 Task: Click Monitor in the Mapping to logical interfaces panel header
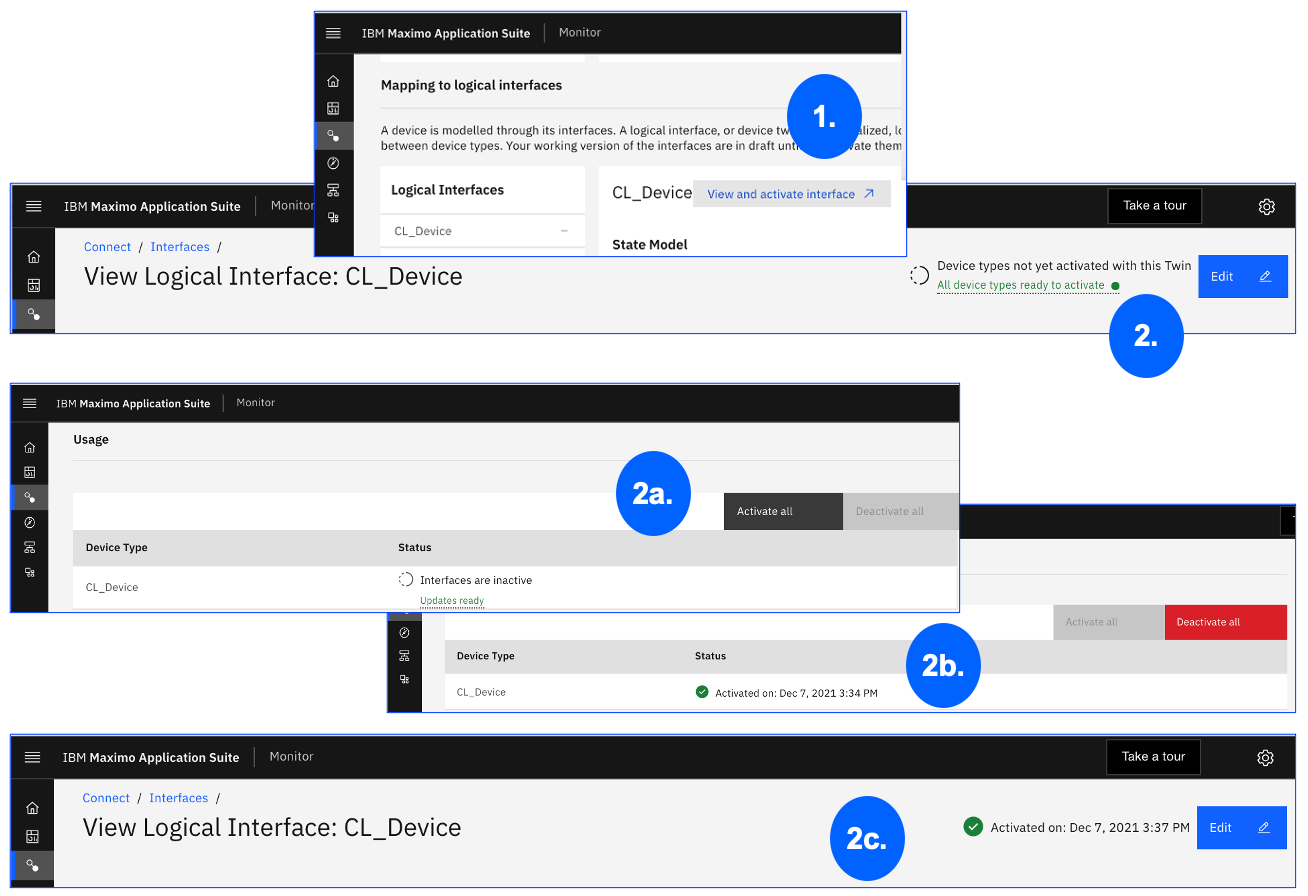(580, 33)
